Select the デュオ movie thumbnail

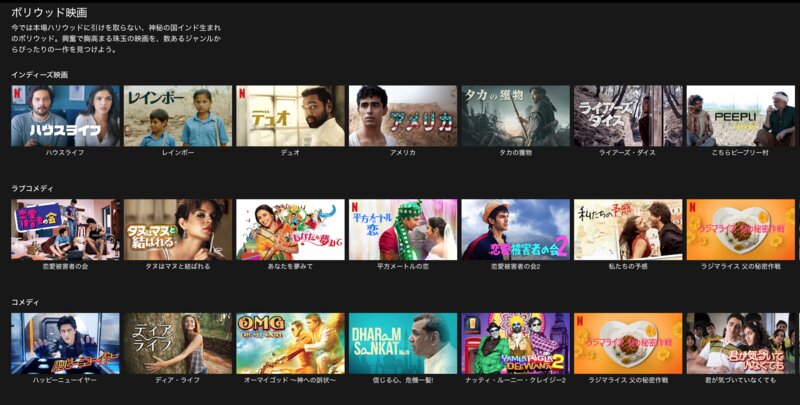(x=290, y=116)
